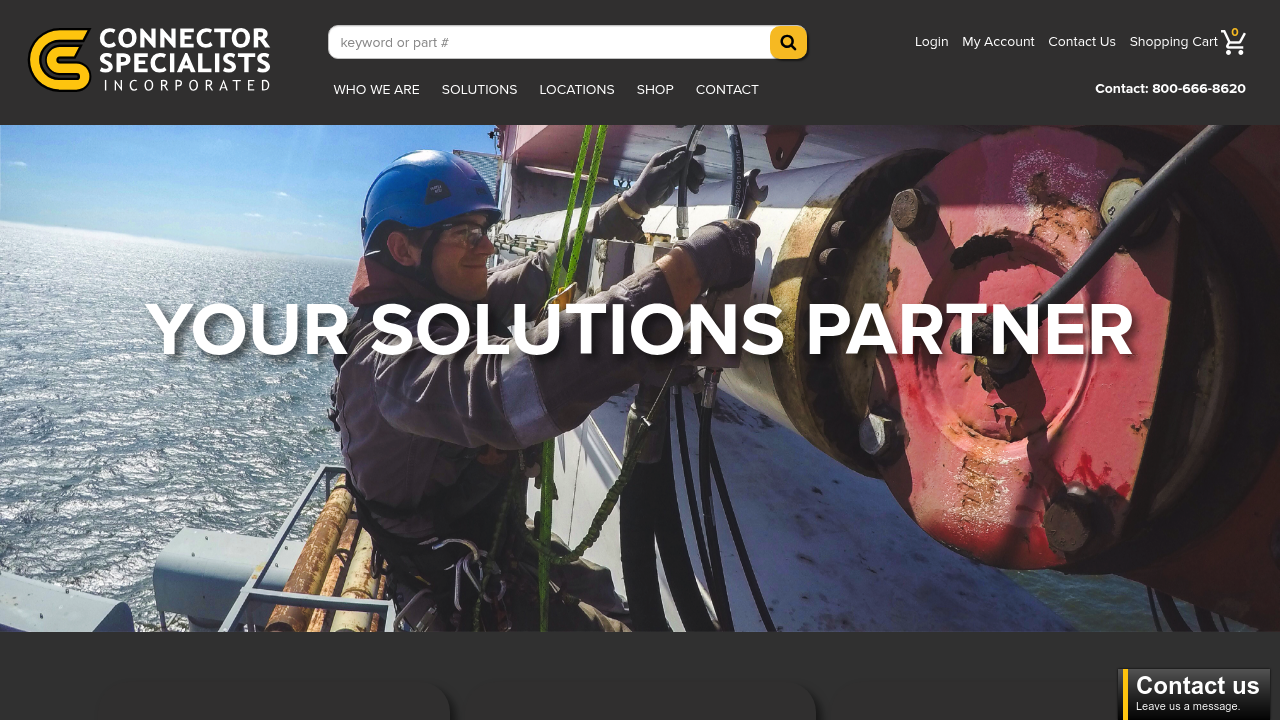
Task: Open the Contact us chat widget
Action: coord(1194,694)
